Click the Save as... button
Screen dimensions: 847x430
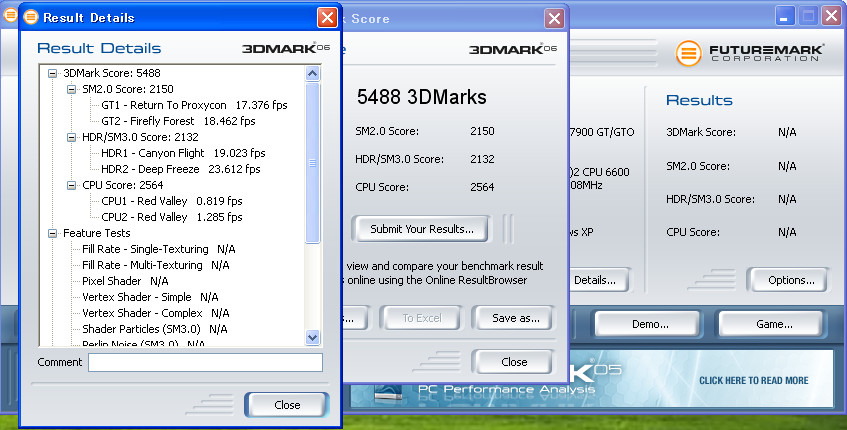511,318
